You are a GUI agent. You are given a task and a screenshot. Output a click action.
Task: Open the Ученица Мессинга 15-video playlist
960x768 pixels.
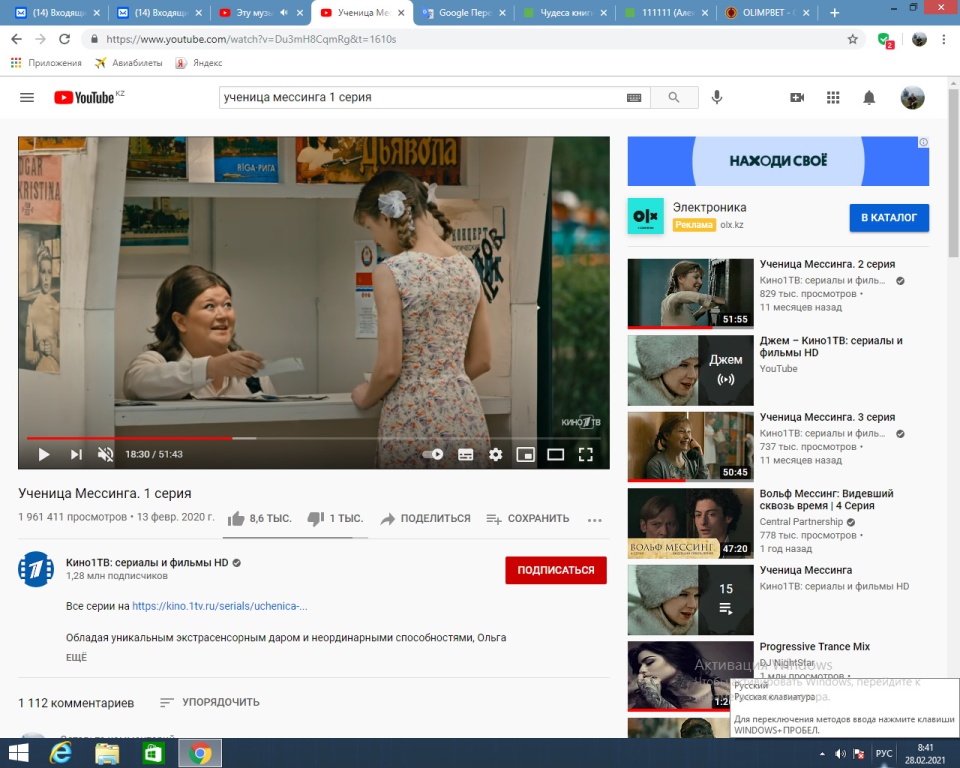(691, 600)
